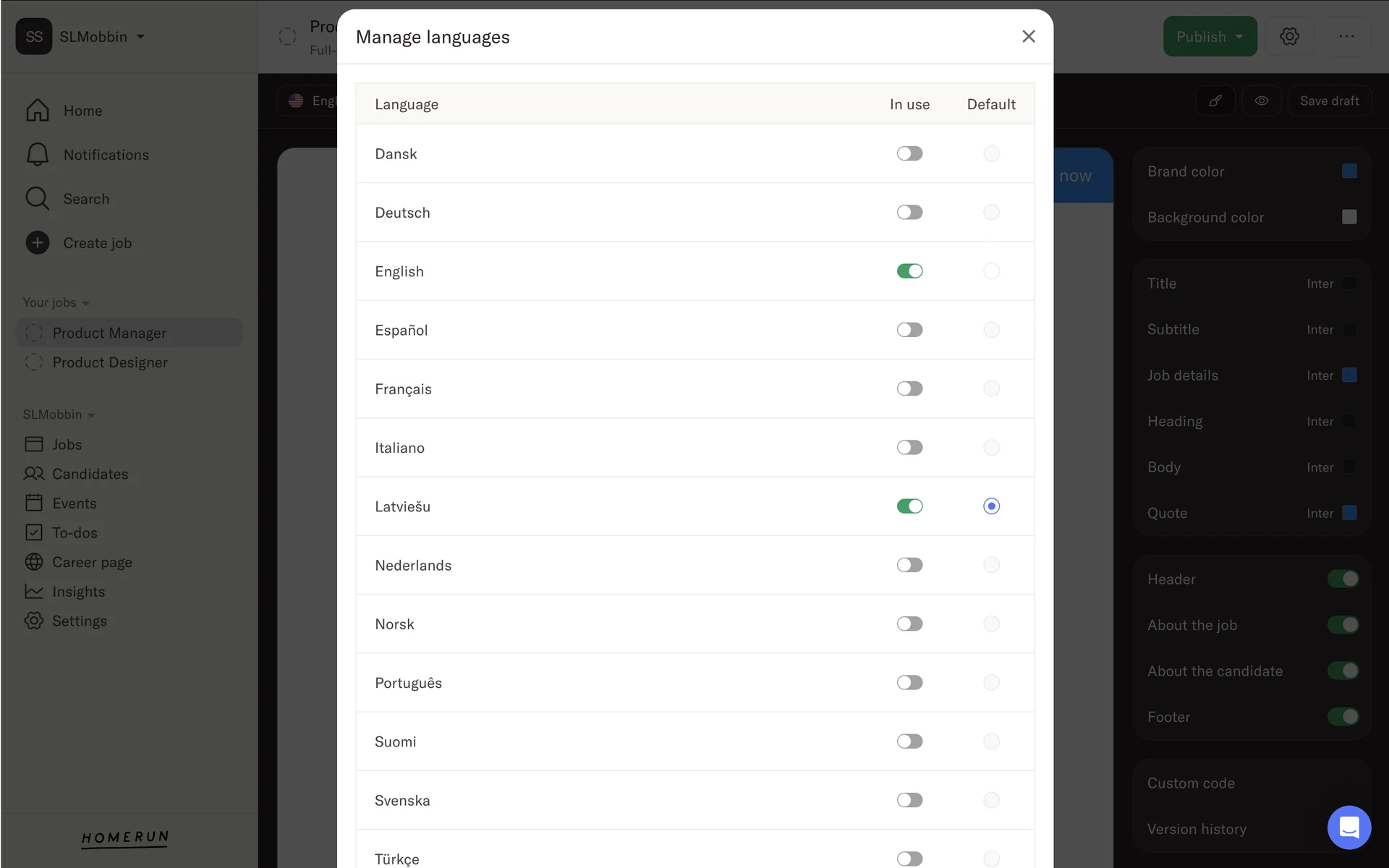Go to Career page in sidebar

pyautogui.click(x=92, y=563)
